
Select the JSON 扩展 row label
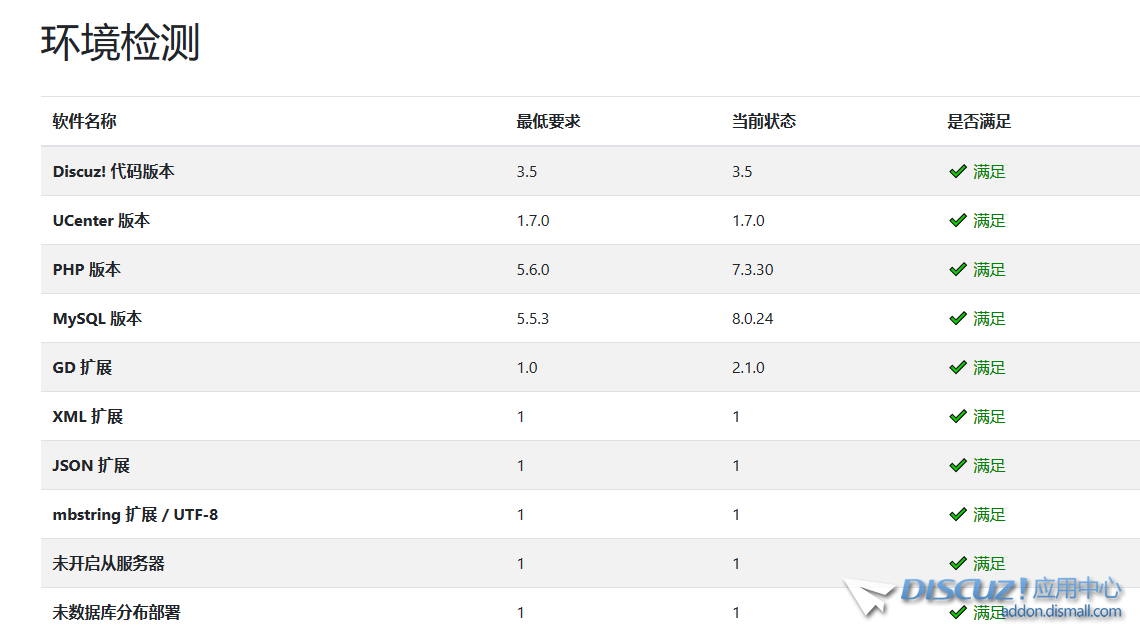click(x=91, y=465)
